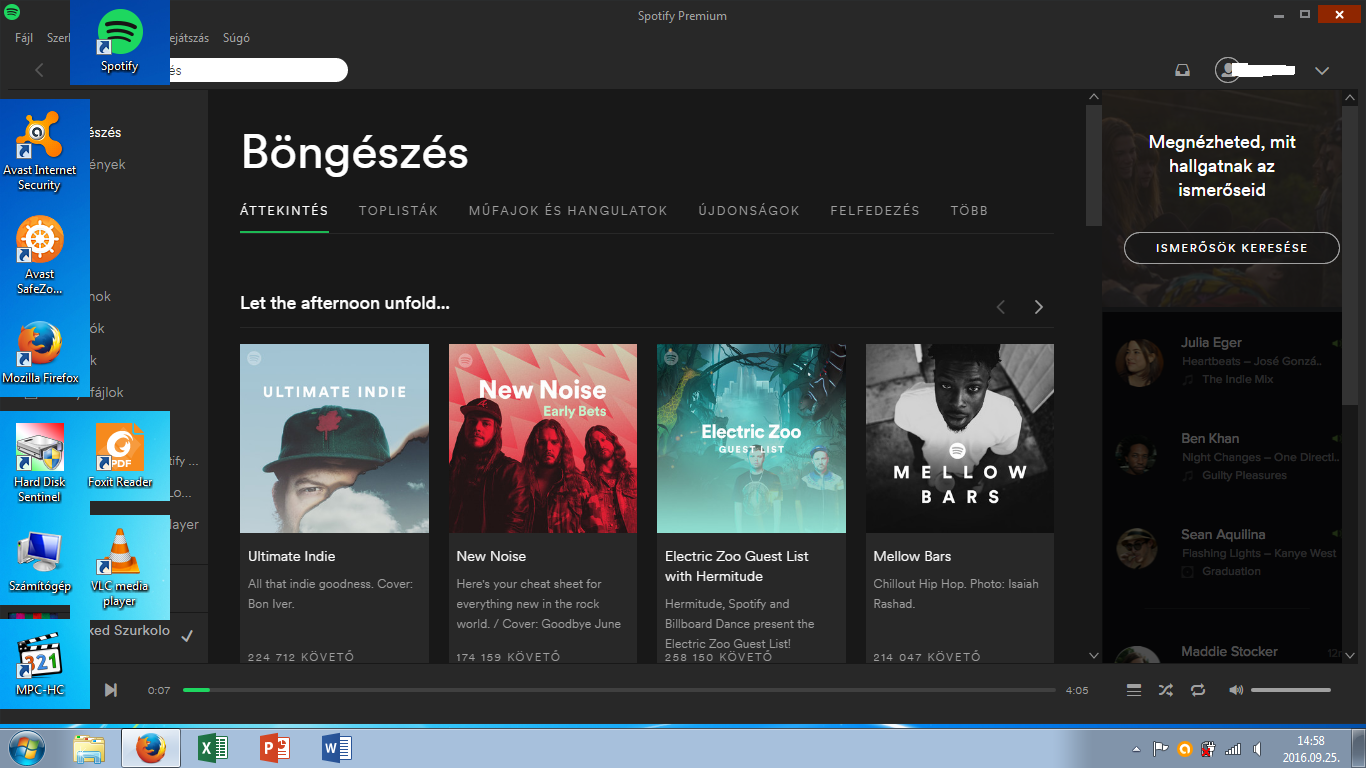Expand the Több tab menu
The height and width of the screenshot is (768, 1366).
click(969, 211)
